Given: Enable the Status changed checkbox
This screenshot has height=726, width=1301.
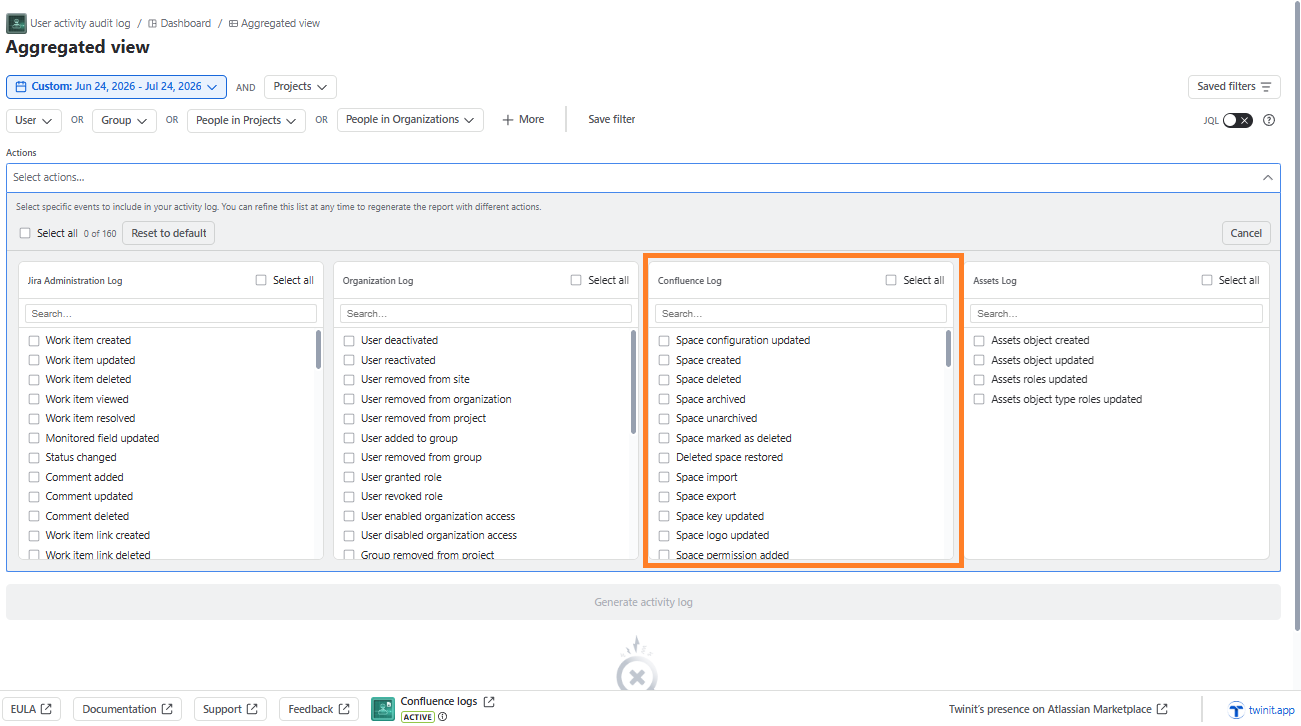Looking at the screenshot, I should pos(34,458).
